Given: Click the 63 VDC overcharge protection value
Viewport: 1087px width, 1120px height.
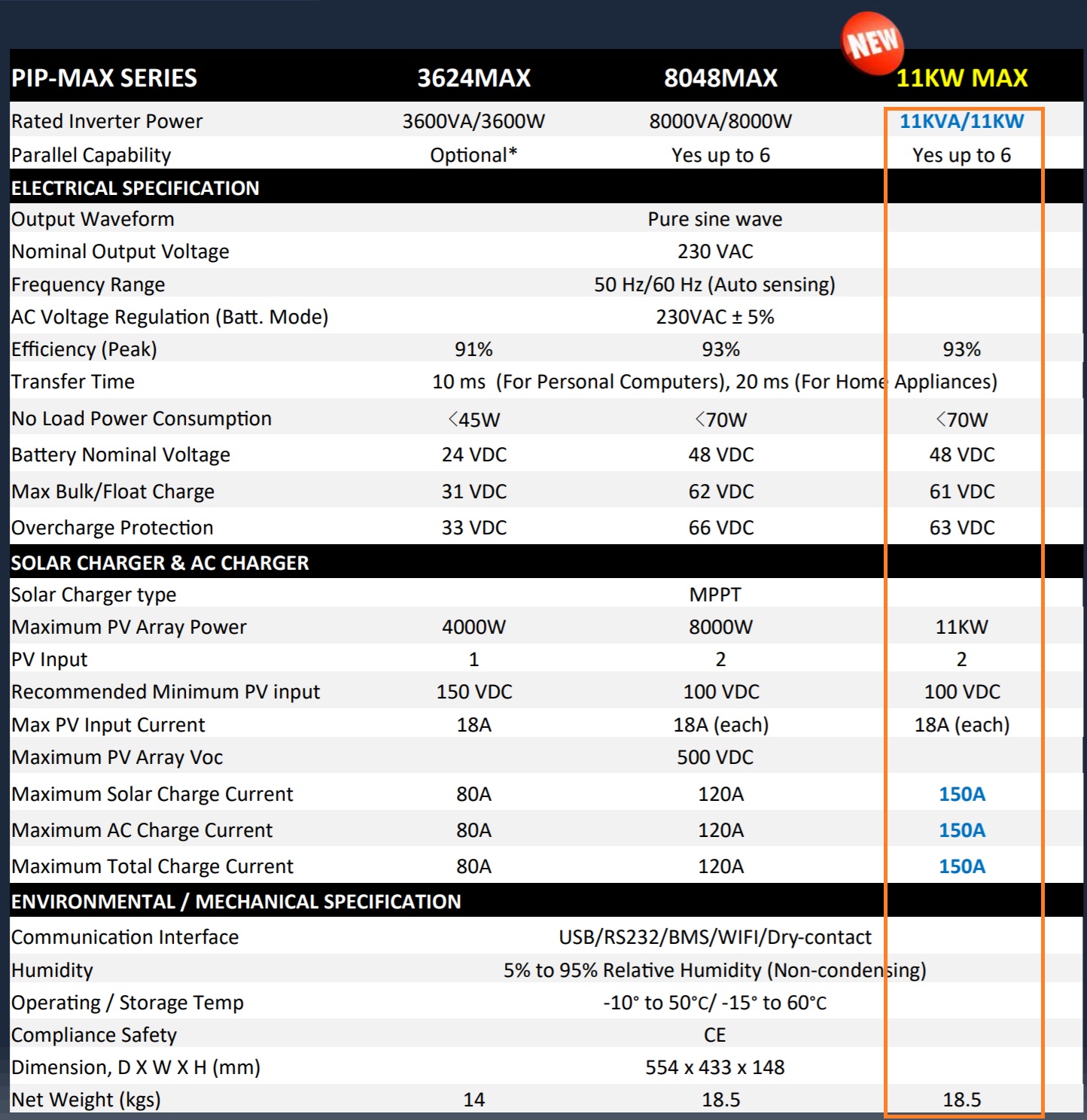Looking at the screenshot, I should point(962,528).
